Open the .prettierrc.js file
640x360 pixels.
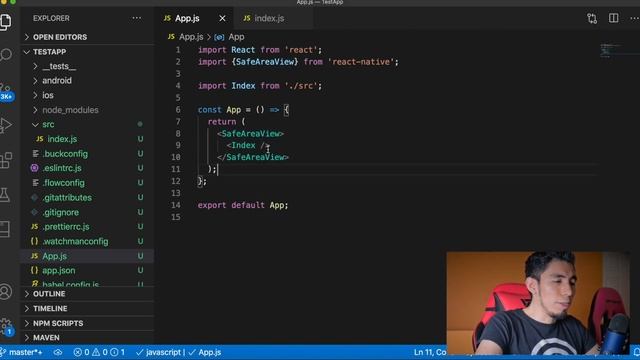(87, 227)
